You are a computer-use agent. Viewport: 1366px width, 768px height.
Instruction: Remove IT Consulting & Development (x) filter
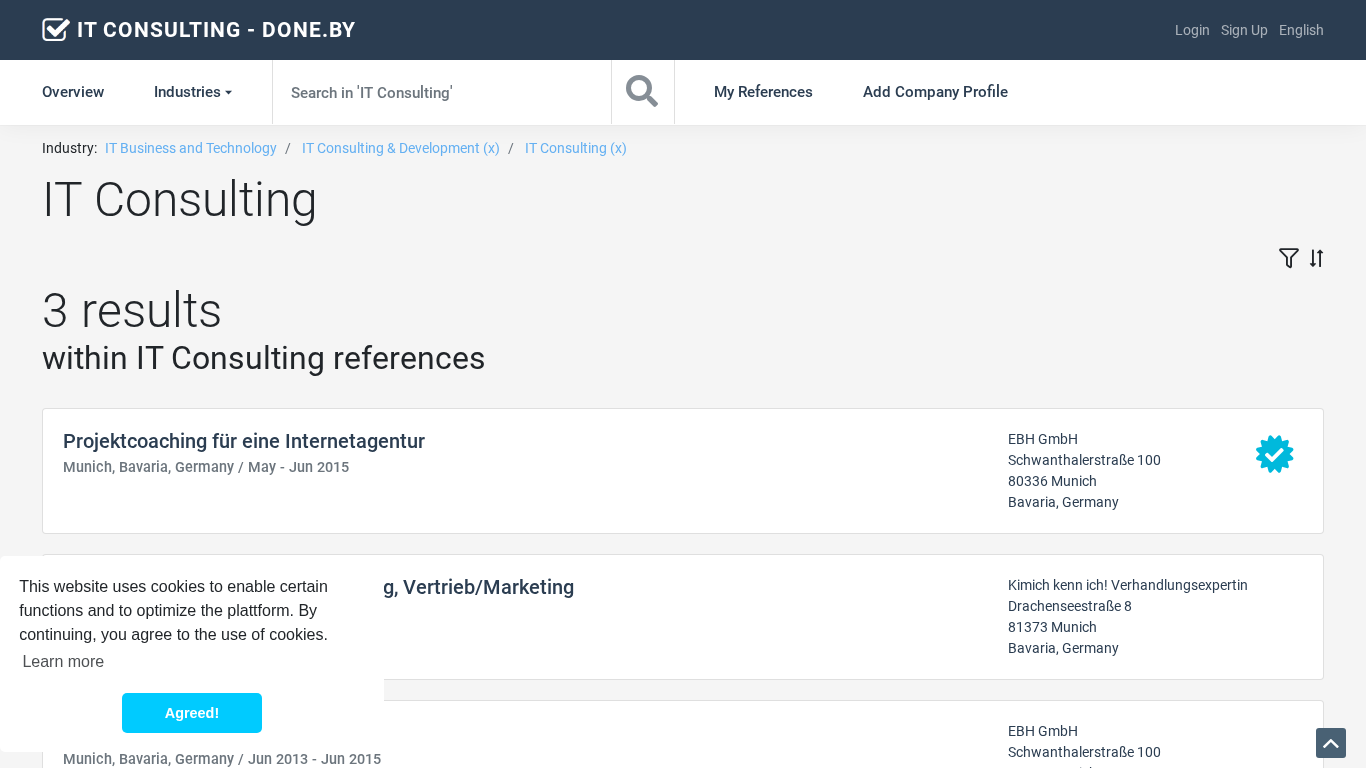pos(400,148)
